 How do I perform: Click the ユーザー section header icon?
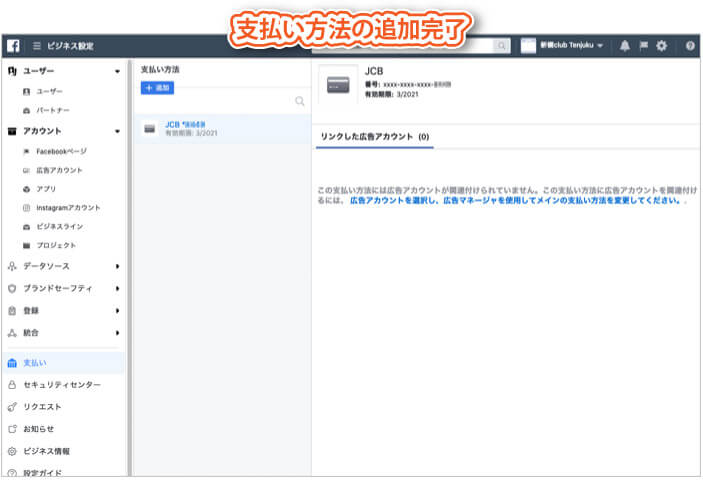(x=12, y=71)
